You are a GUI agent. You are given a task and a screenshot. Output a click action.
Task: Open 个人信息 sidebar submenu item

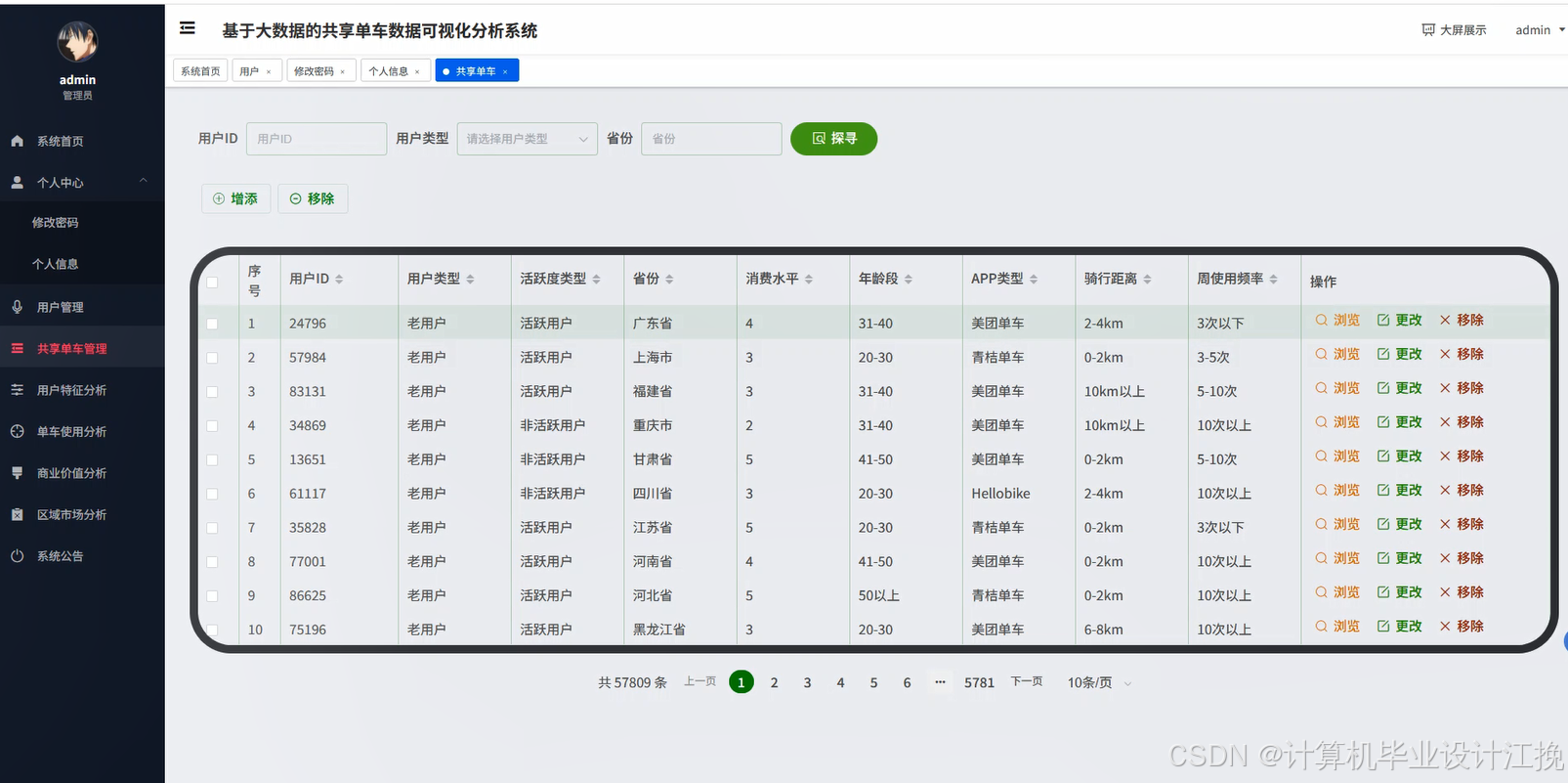pyautogui.click(x=82, y=264)
